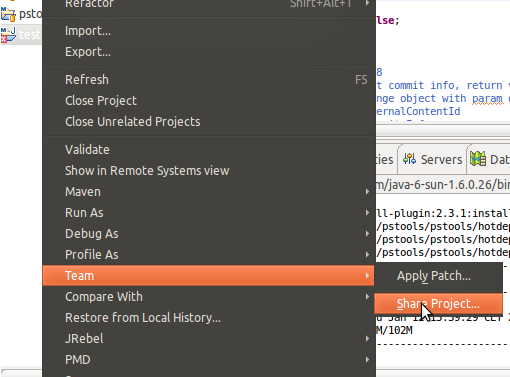This screenshot has height=377, width=510.
Task: Expand the Maven submenu arrow
Action: coord(367,192)
